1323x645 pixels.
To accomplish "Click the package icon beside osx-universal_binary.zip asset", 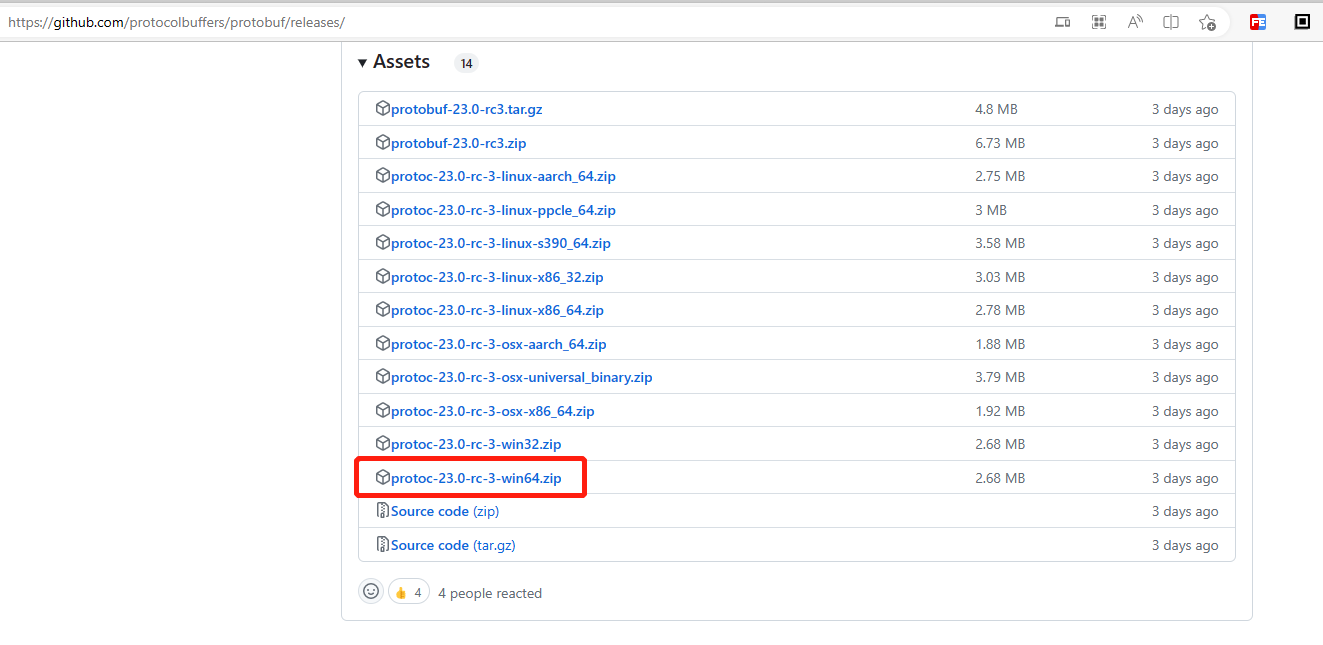I will pyautogui.click(x=382, y=377).
